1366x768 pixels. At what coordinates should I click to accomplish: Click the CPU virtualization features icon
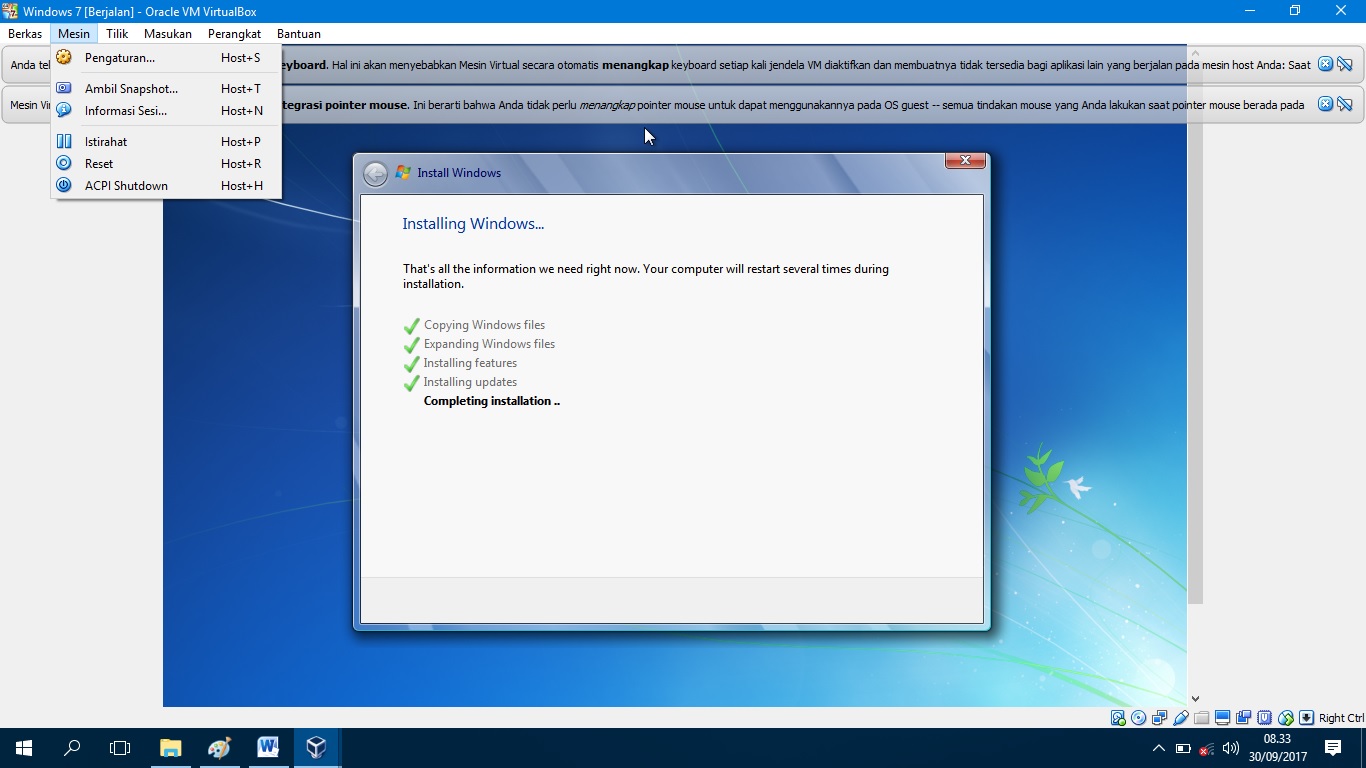tap(1264, 718)
